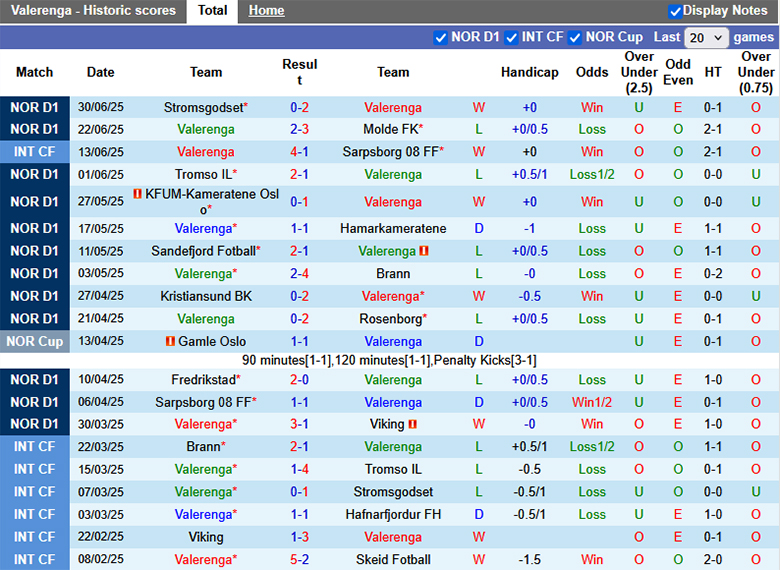Click the red card icon beside Gamle Oslo

170,341
